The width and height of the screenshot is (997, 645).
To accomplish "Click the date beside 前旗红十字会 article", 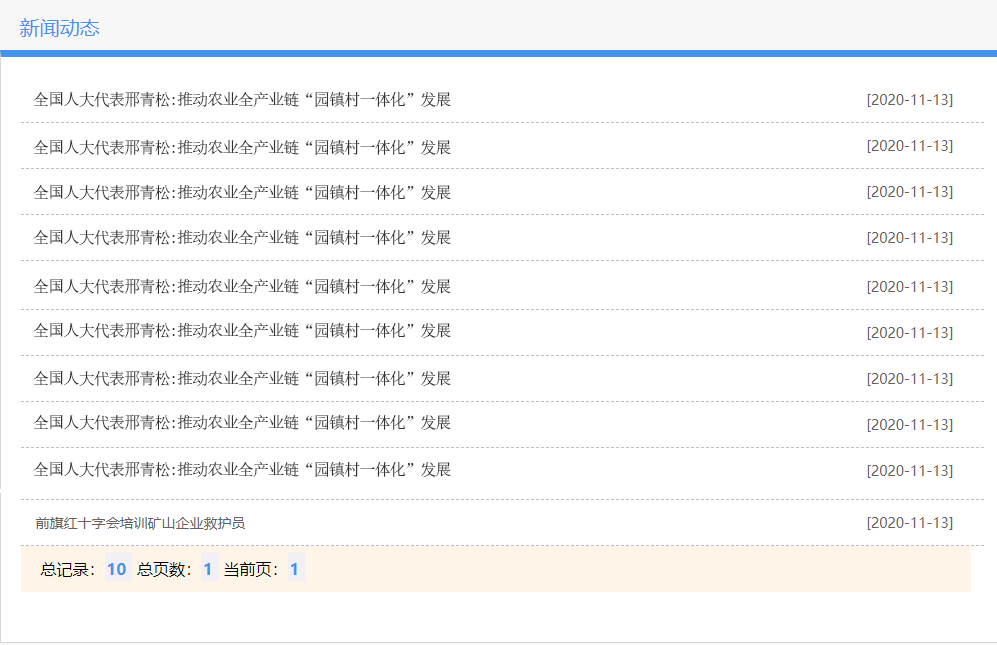I will [909, 523].
